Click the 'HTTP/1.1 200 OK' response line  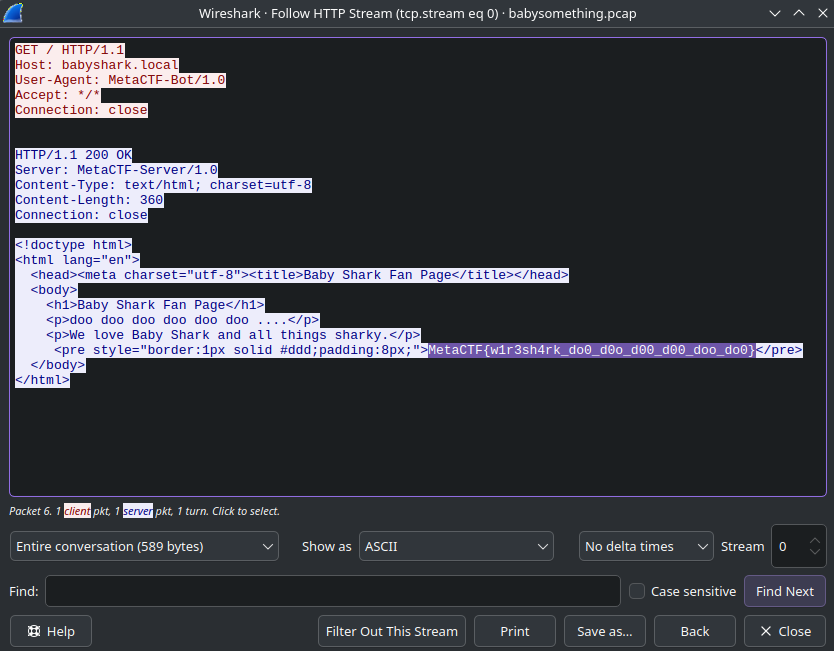(73, 155)
